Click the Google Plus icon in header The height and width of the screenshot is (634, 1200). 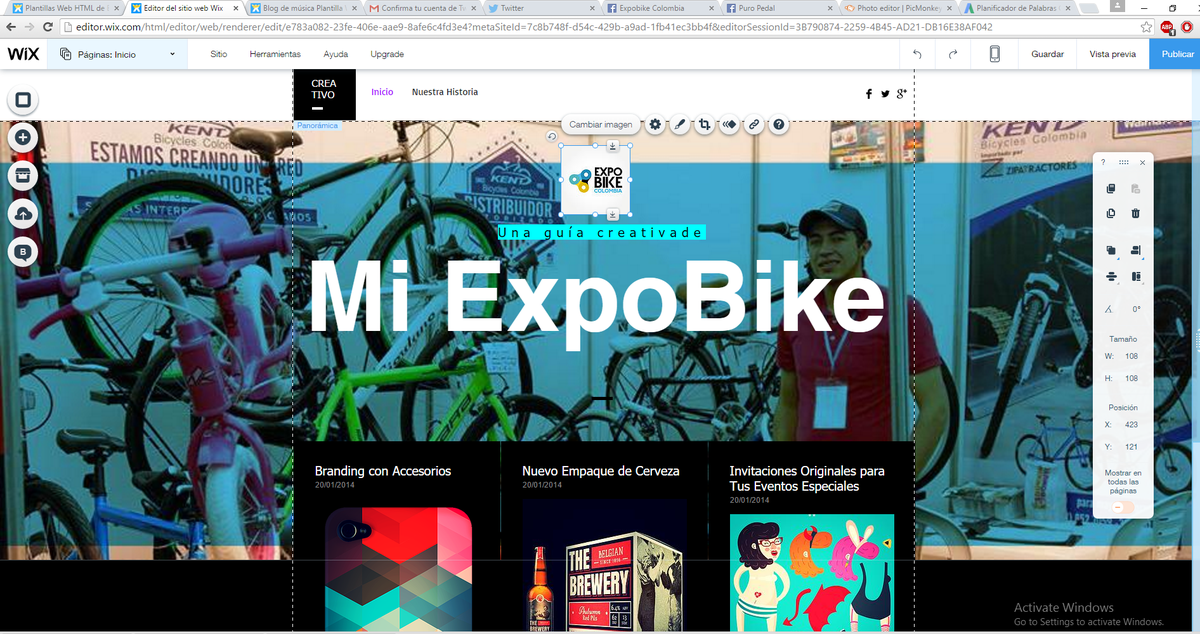pos(901,94)
